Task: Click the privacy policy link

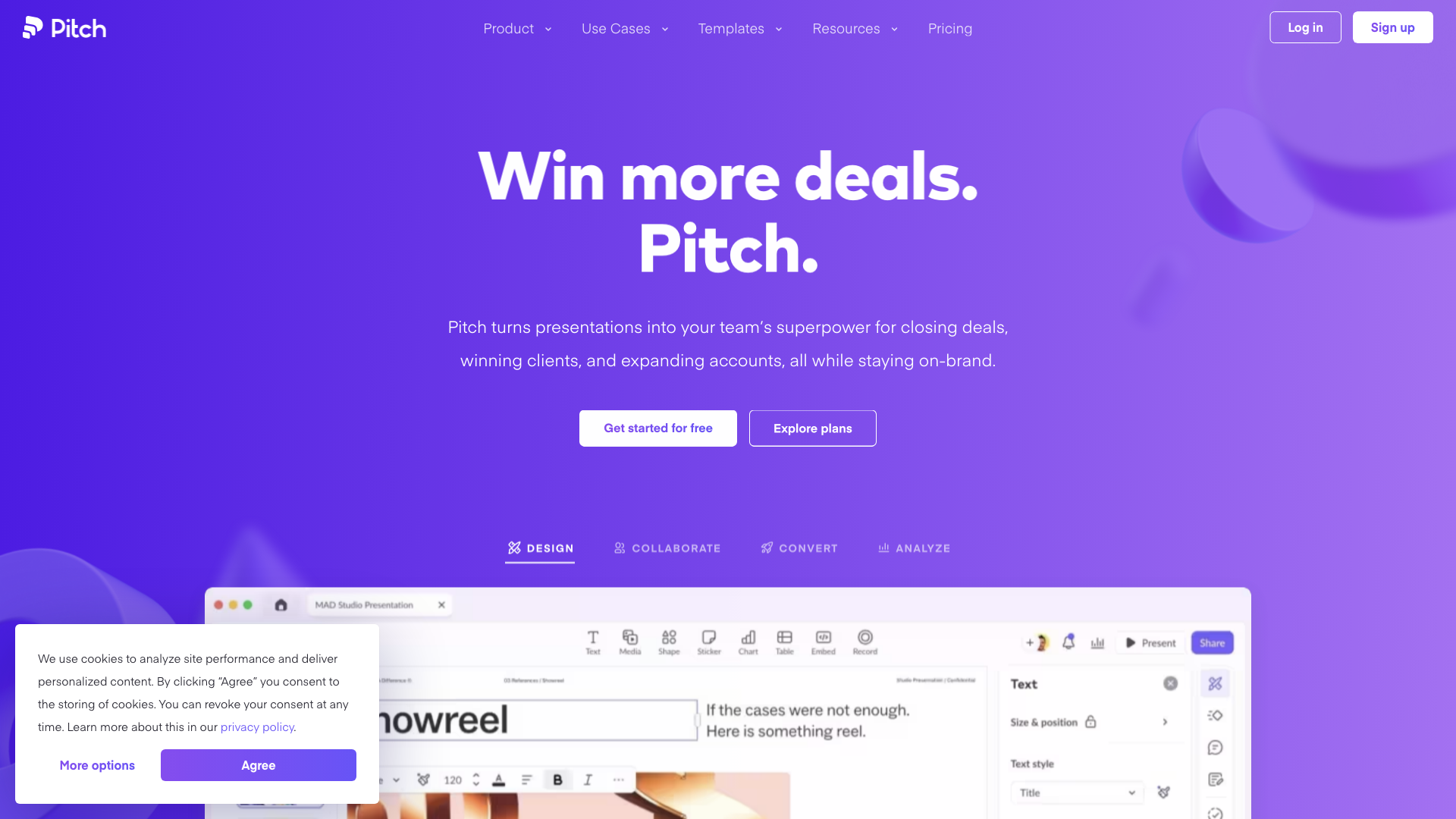Action: click(256, 726)
